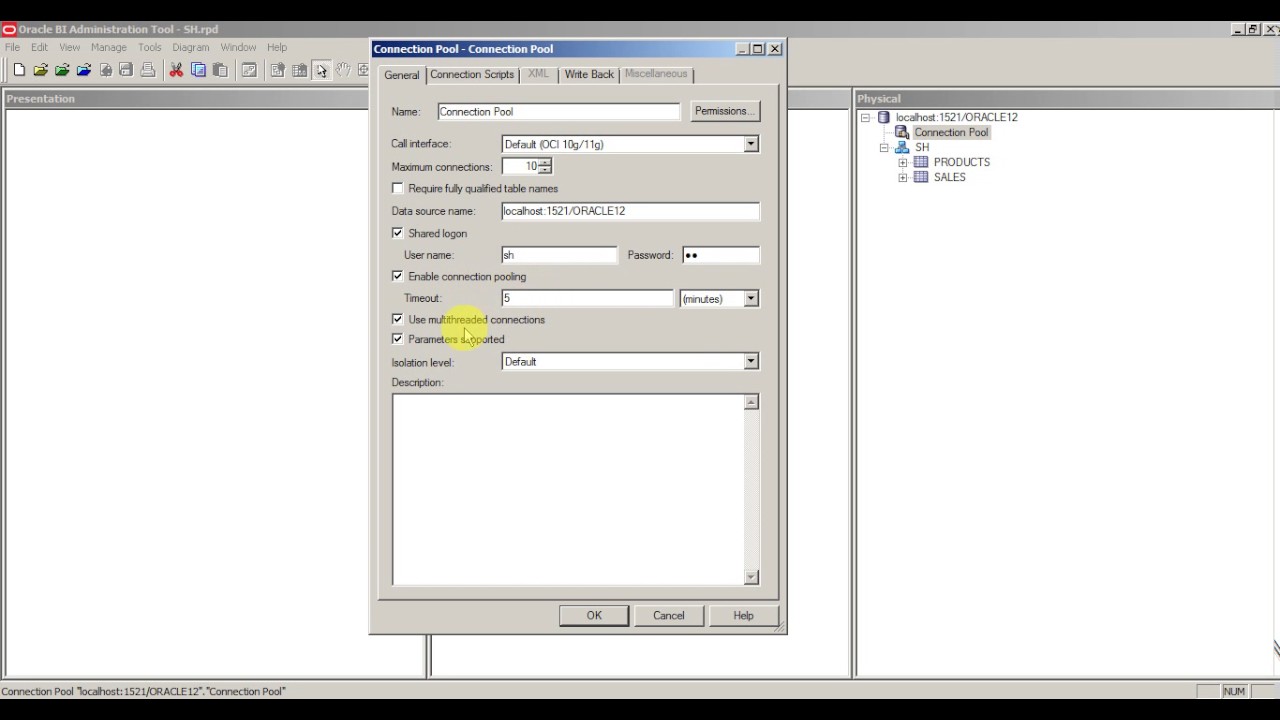Click the Data source name field
Image resolution: width=1280 pixels, height=720 pixels.
click(x=630, y=211)
